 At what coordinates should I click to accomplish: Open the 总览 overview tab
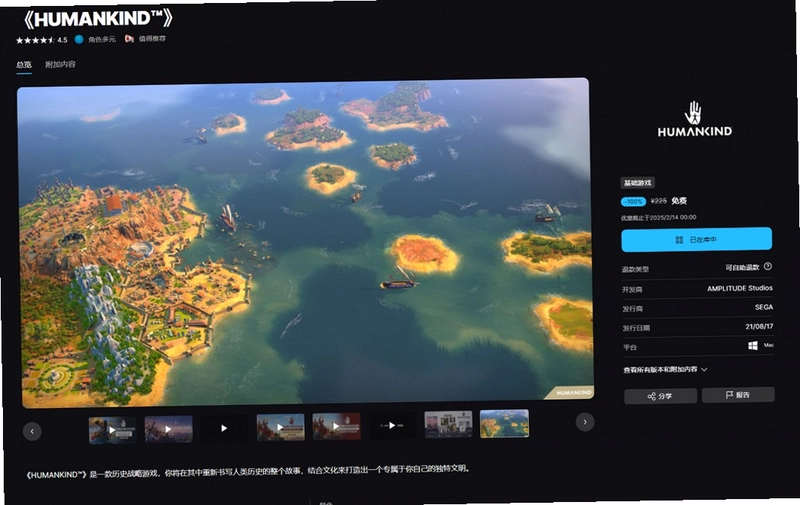click(x=24, y=65)
